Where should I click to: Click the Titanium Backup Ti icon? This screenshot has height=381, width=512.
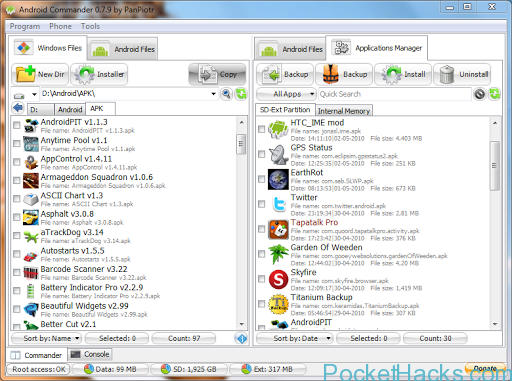click(x=278, y=304)
